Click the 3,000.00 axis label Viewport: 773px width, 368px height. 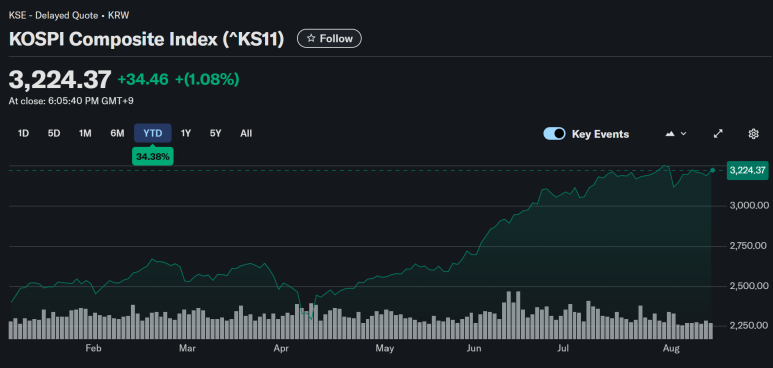(748, 205)
